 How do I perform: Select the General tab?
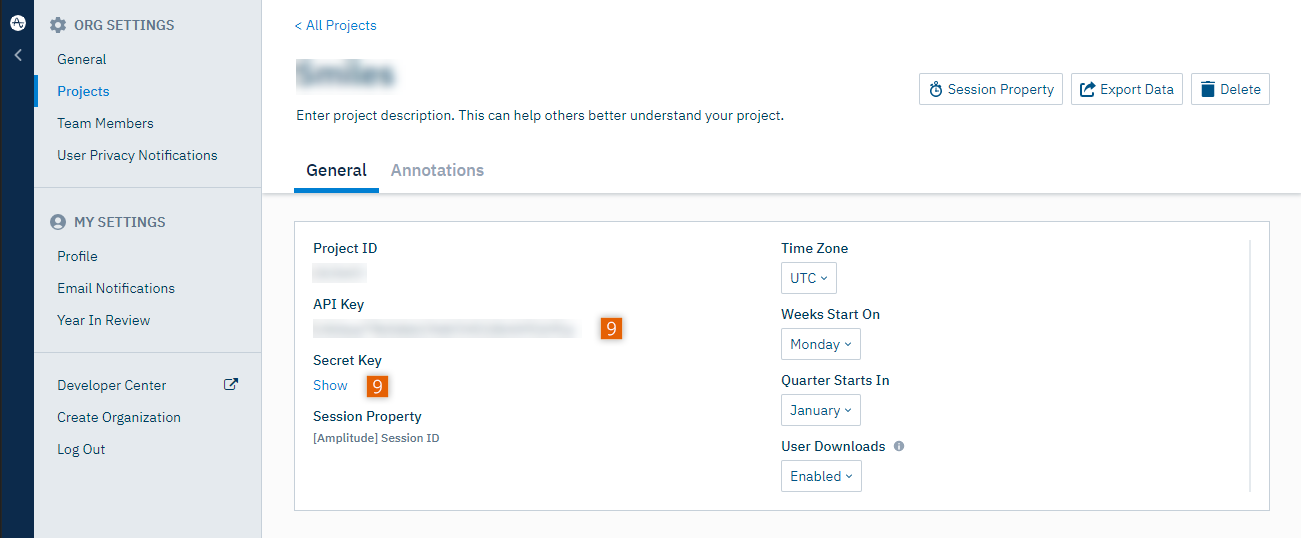pos(336,170)
